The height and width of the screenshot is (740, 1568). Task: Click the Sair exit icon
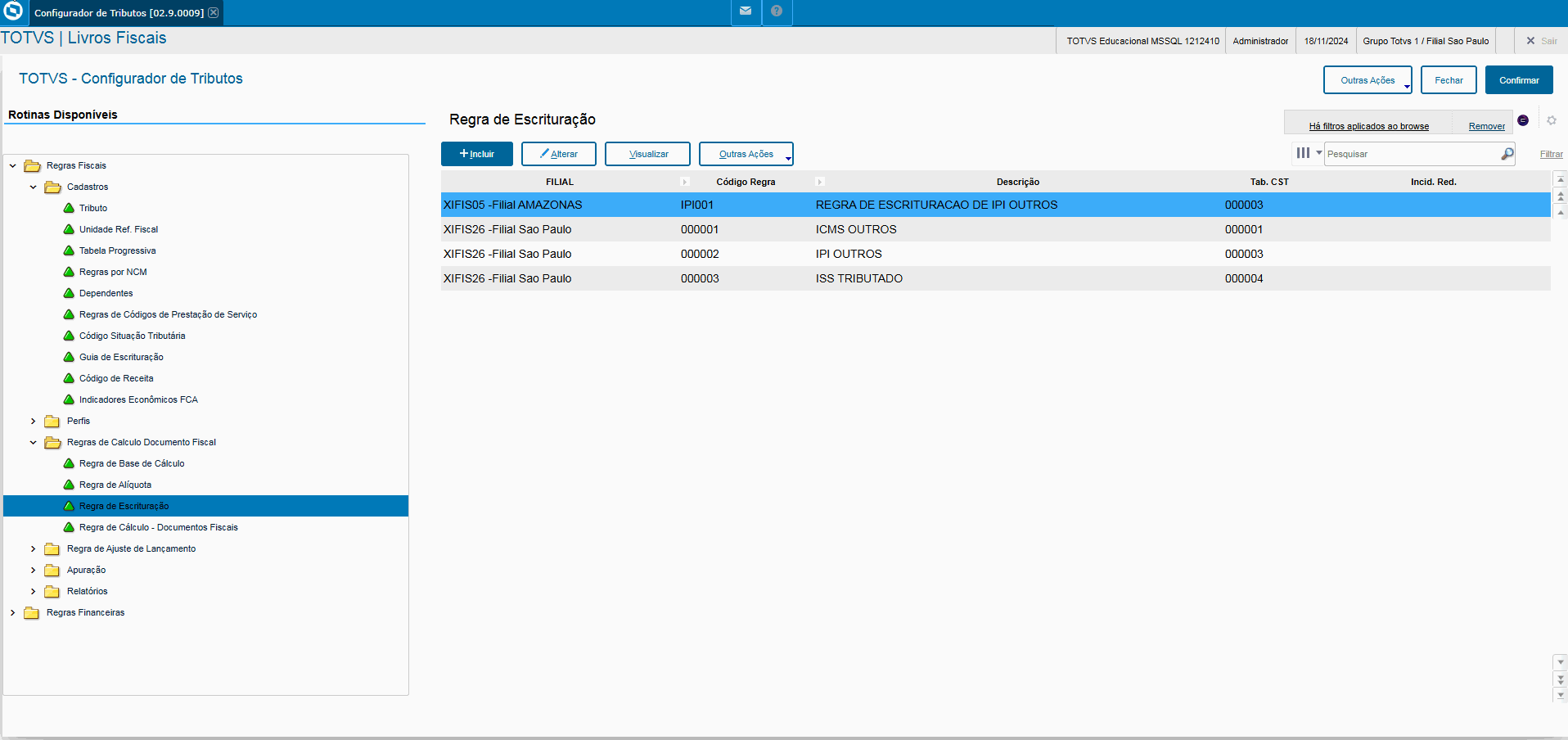(1530, 41)
